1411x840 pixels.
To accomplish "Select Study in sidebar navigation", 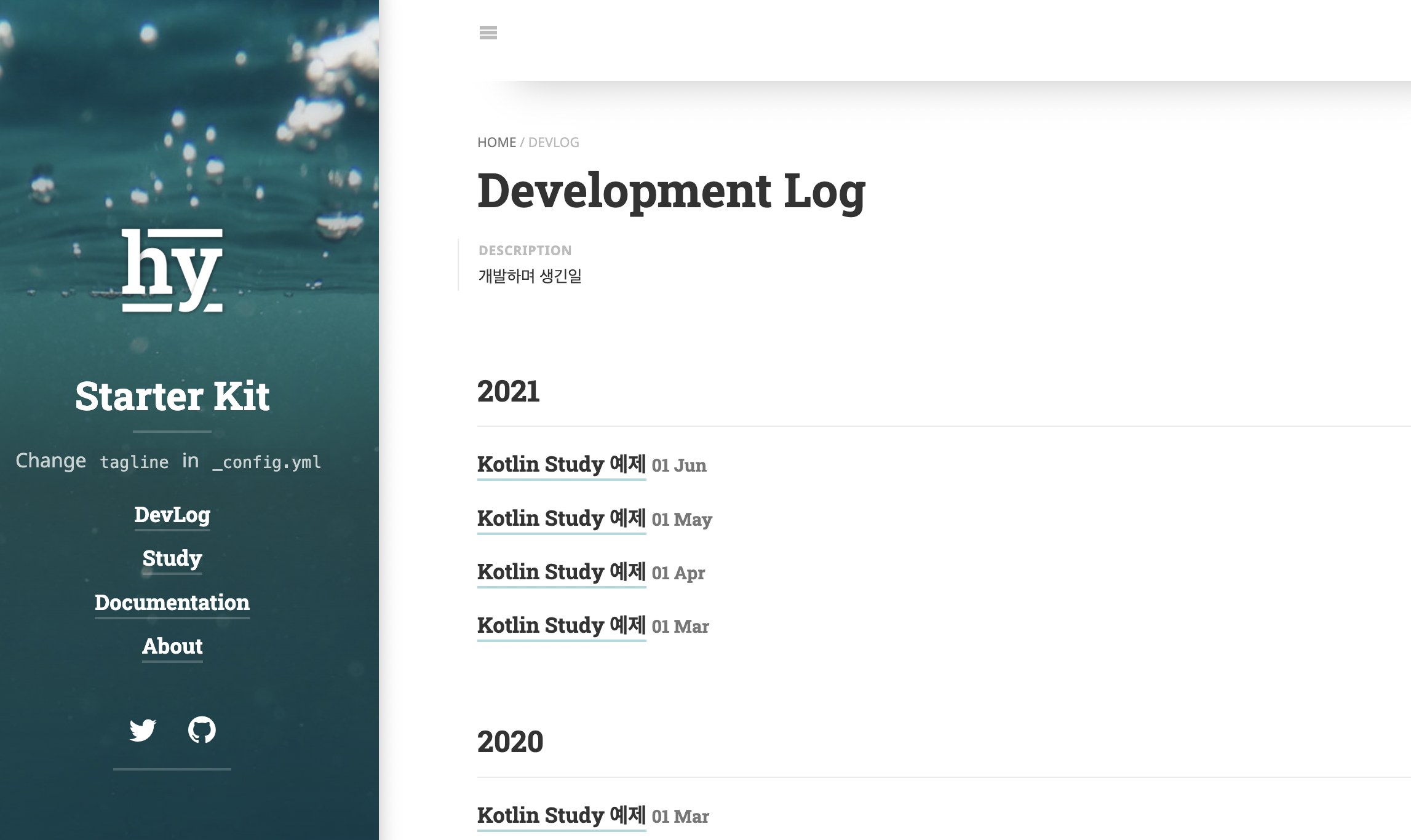I will (x=172, y=558).
